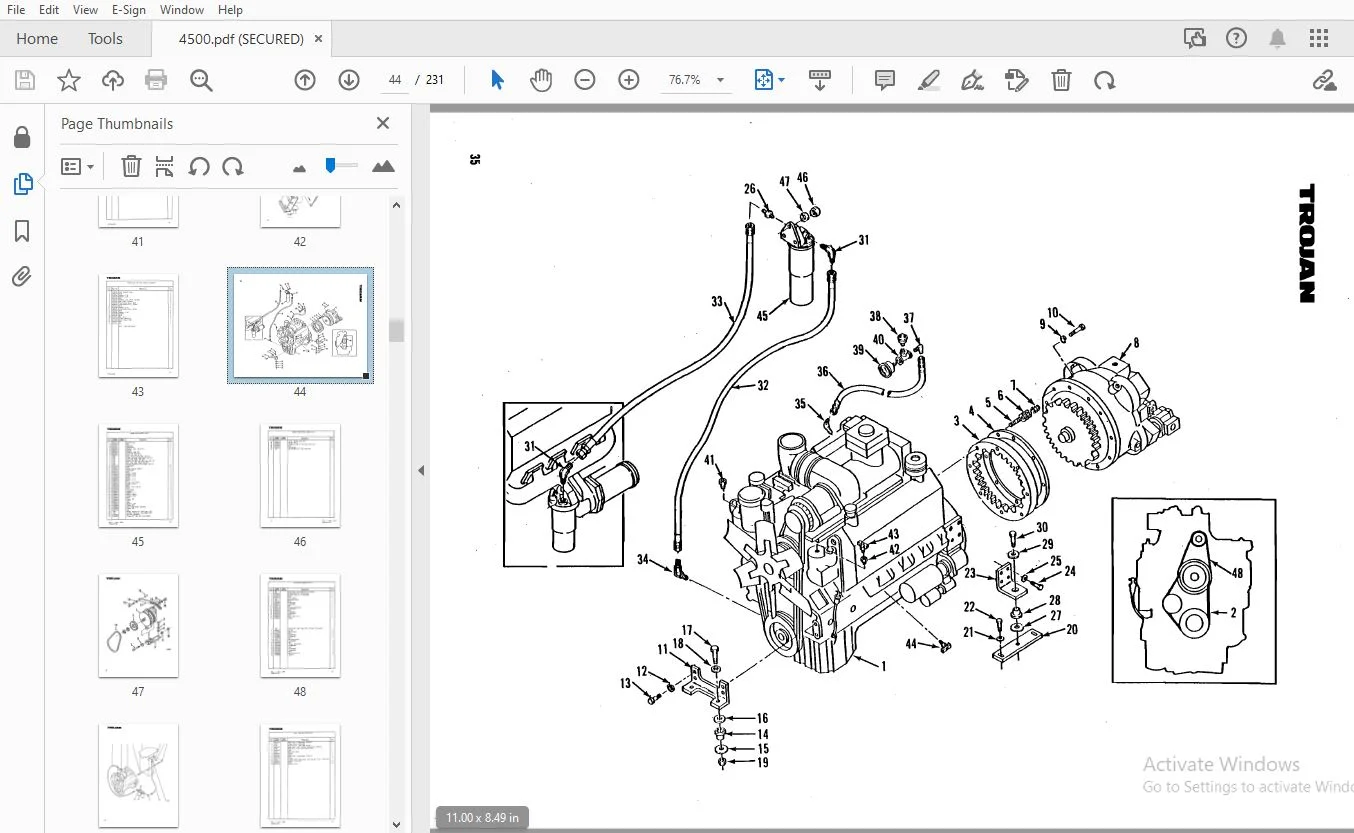Add a comment with speech bubble icon
Viewport: 1354px width, 833px height.
tap(885, 80)
